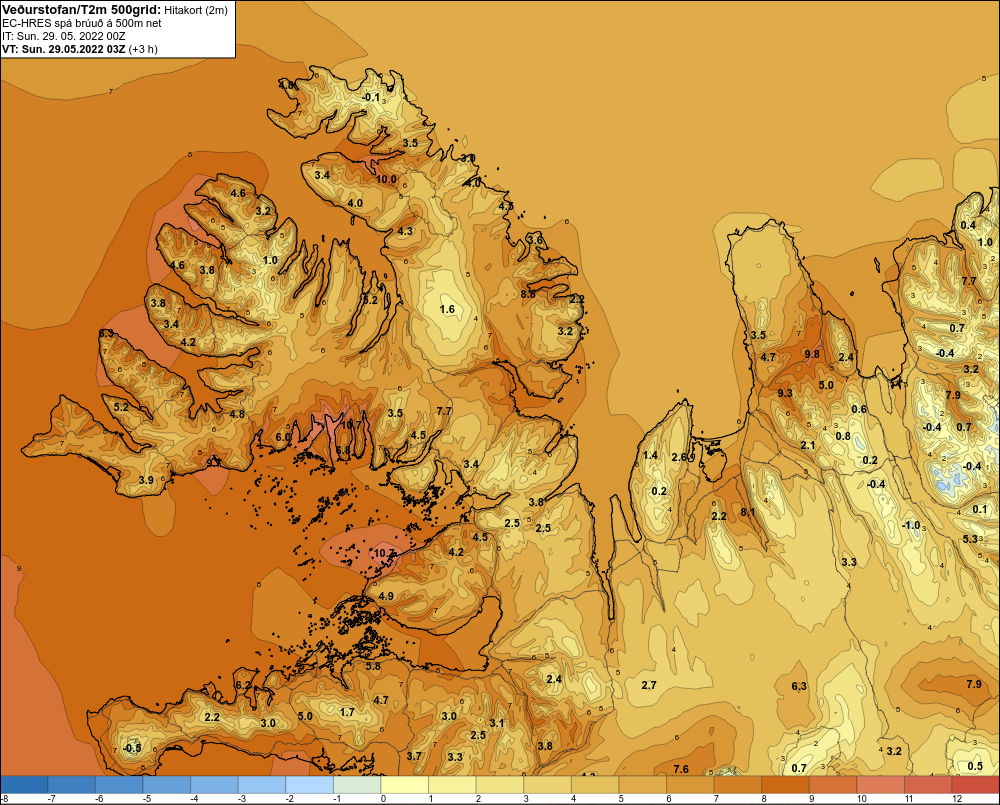Click the '0.5' temperature value
Image resolution: width=1000 pixels, height=805 pixels.
coord(975,766)
